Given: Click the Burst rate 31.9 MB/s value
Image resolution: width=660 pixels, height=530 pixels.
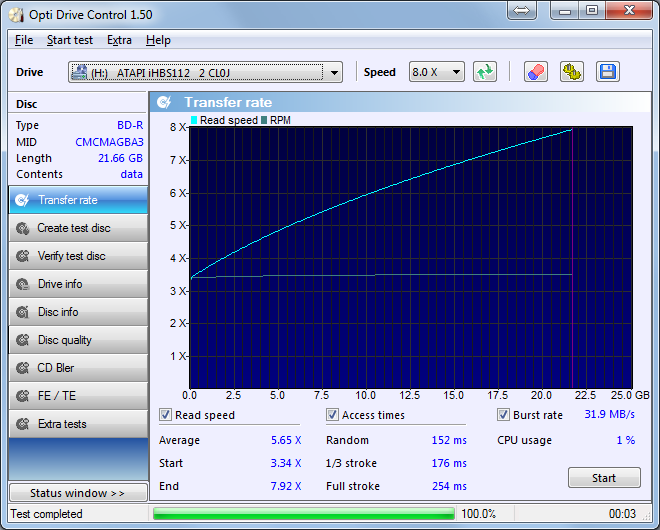Looking at the screenshot, I should (609, 414).
